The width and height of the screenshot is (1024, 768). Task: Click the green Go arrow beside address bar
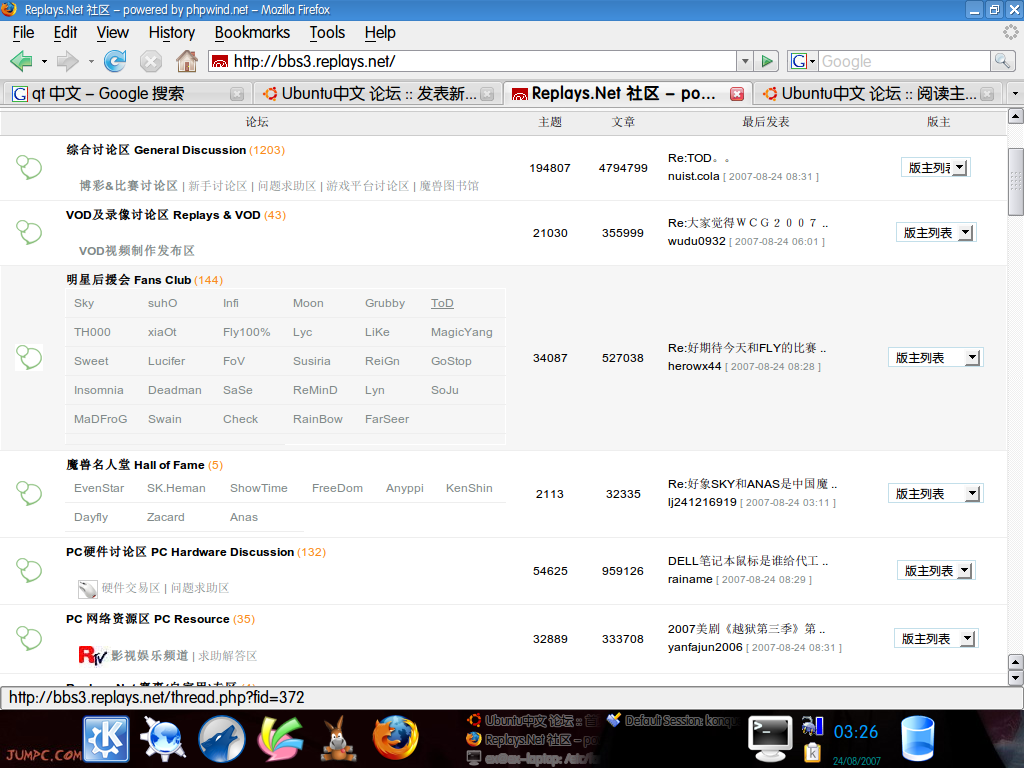(x=767, y=61)
